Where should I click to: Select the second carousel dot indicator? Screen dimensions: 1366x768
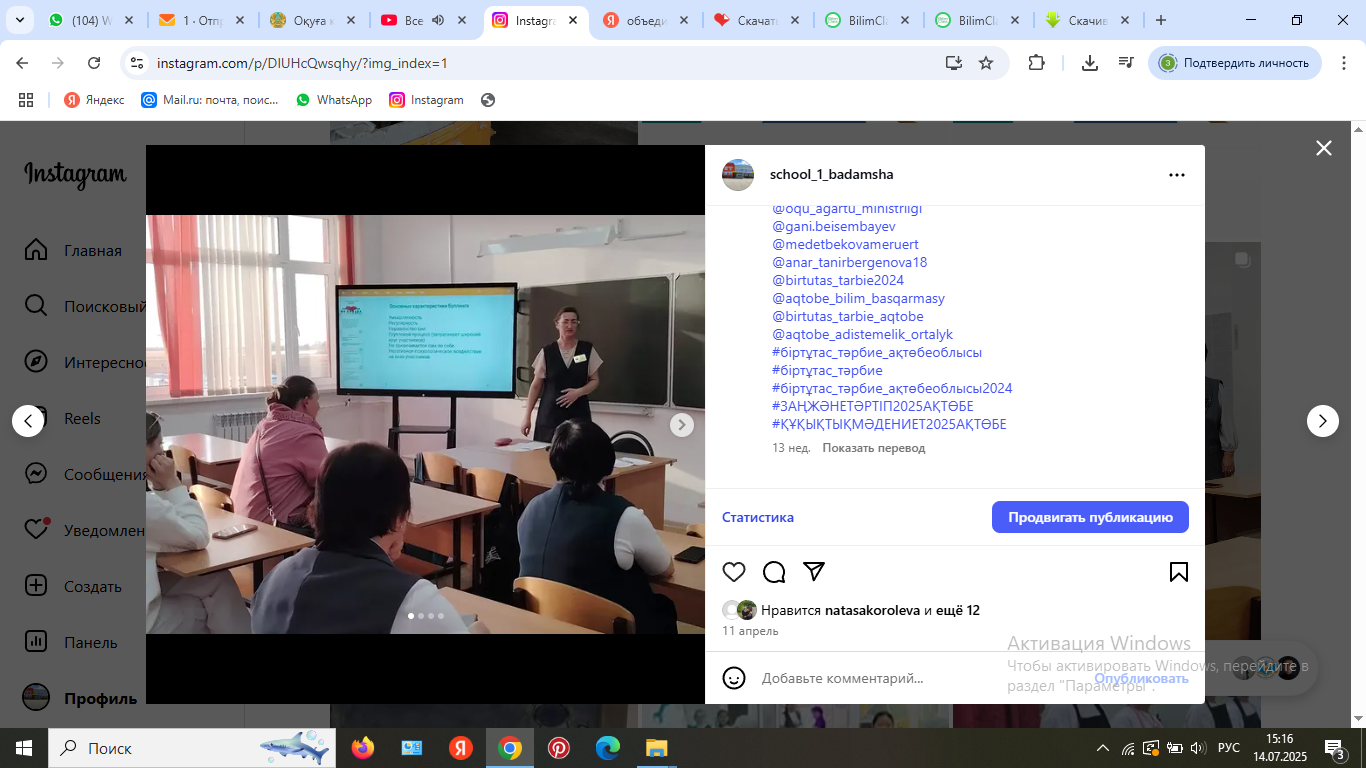pos(421,616)
